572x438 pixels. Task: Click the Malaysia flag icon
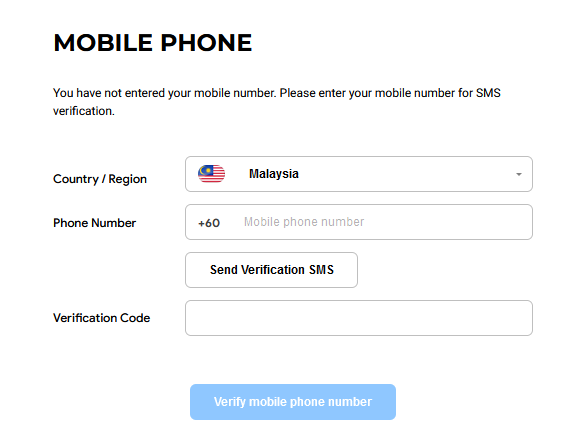pyautogui.click(x=211, y=174)
